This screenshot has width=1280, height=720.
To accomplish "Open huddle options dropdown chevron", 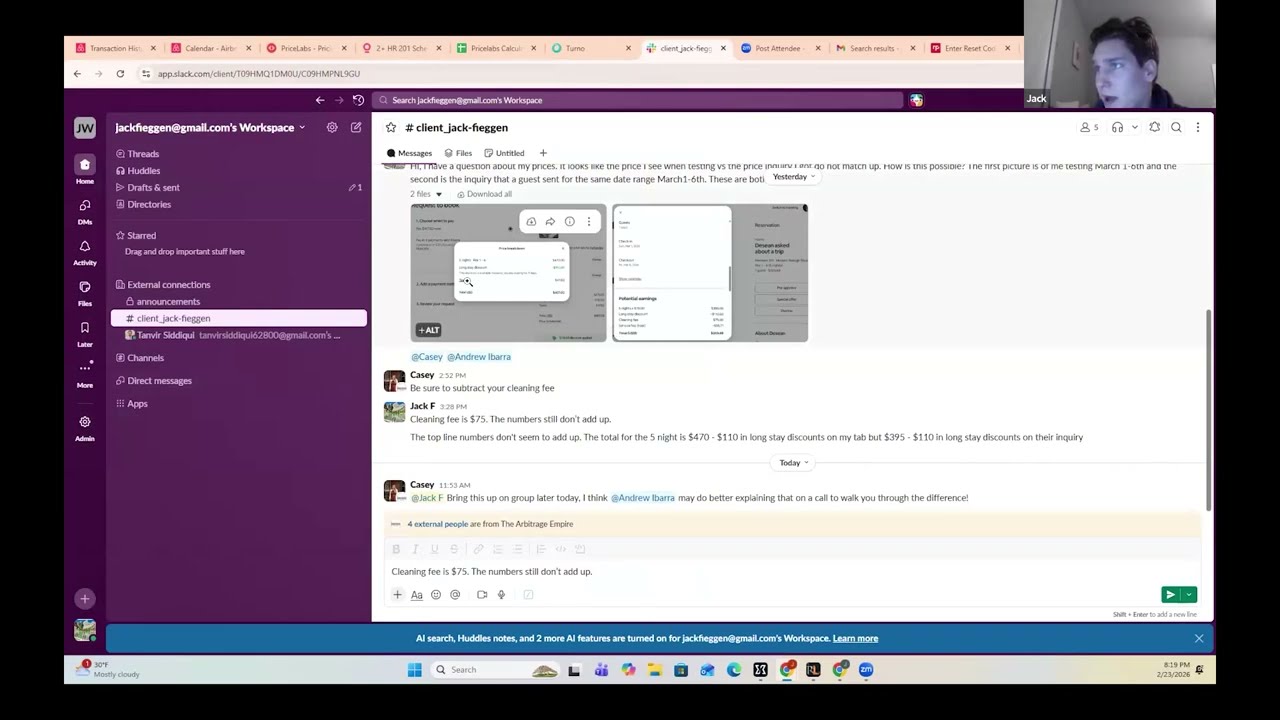I will pyautogui.click(x=1135, y=128).
